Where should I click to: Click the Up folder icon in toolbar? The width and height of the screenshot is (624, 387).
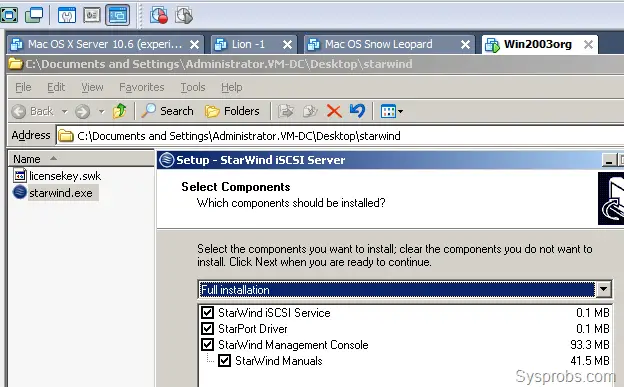pyautogui.click(x=119, y=111)
